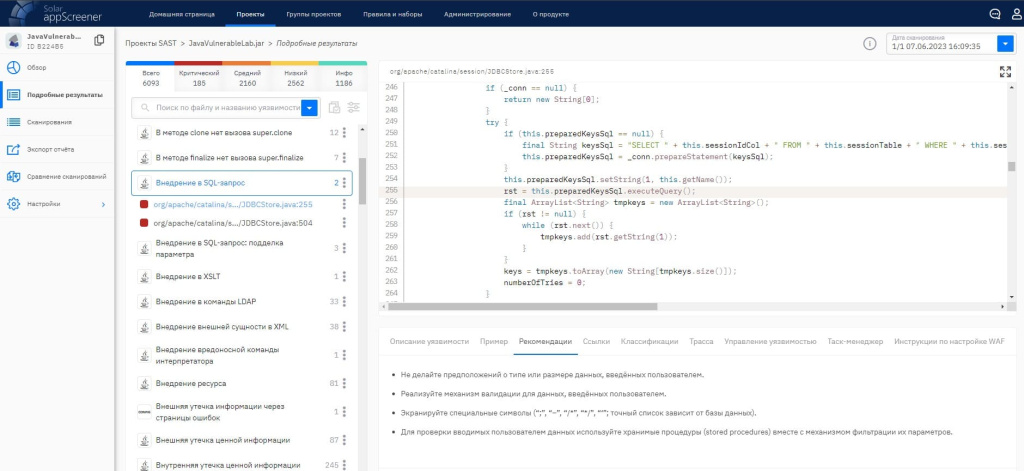Click config icon beside Внешняя утечка через страницы ошибок
The width and height of the screenshot is (1024, 471).
144,412
